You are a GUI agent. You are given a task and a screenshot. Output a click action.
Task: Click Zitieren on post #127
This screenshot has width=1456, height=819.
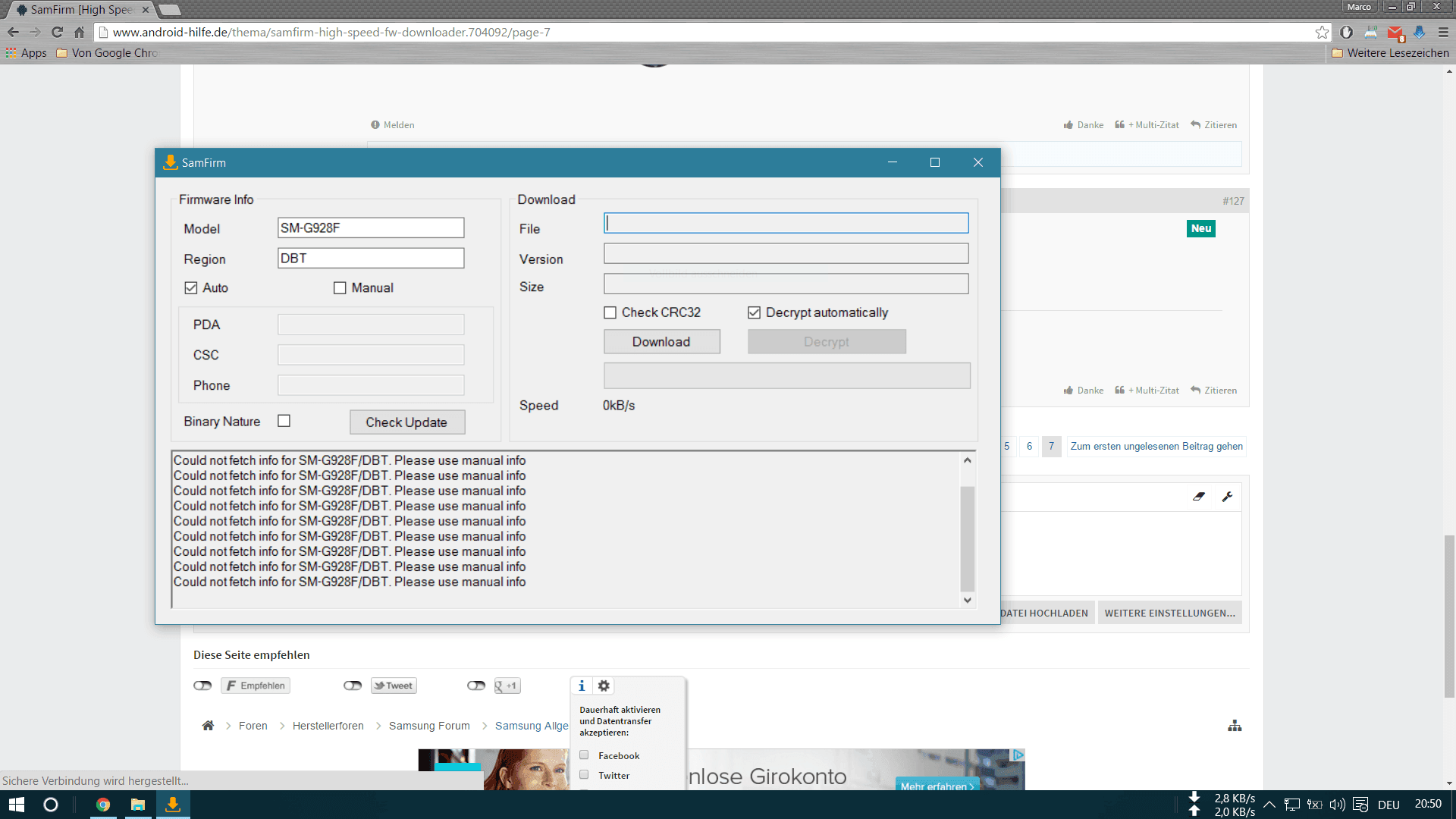click(1214, 391)
